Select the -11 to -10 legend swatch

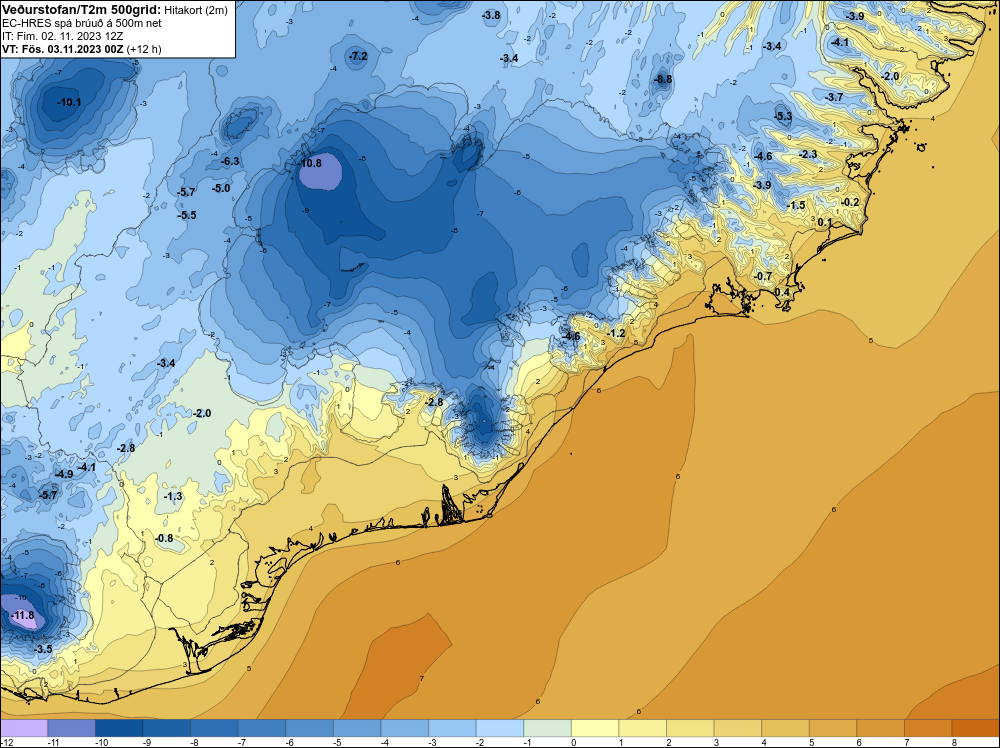tap(71, 728)
